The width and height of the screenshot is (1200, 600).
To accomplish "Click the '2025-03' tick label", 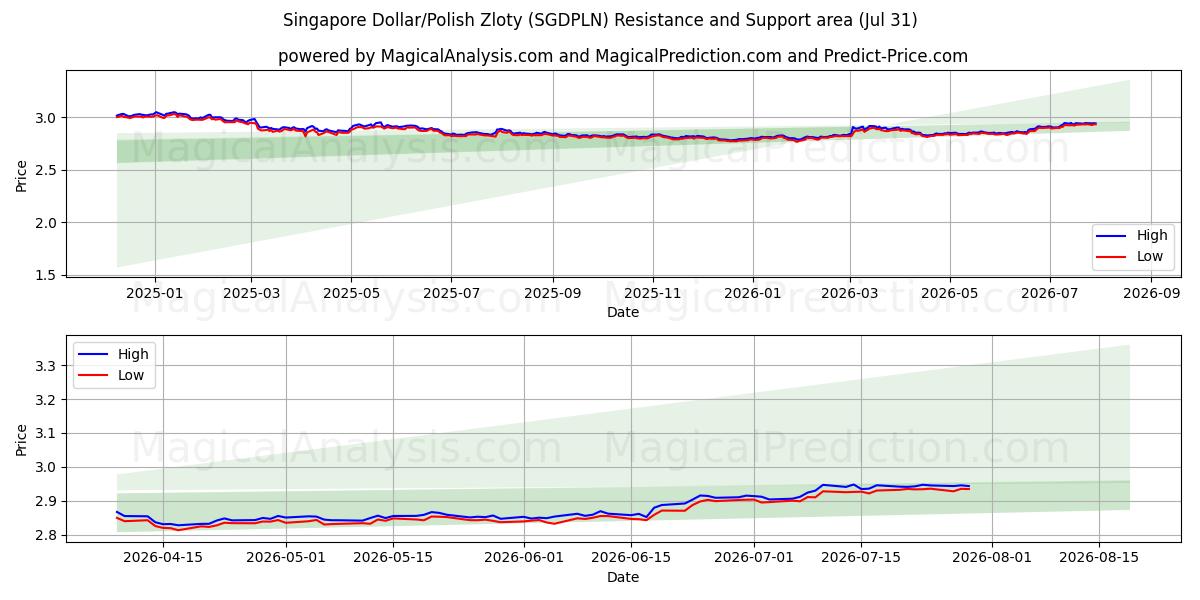I will coord(251,293).
